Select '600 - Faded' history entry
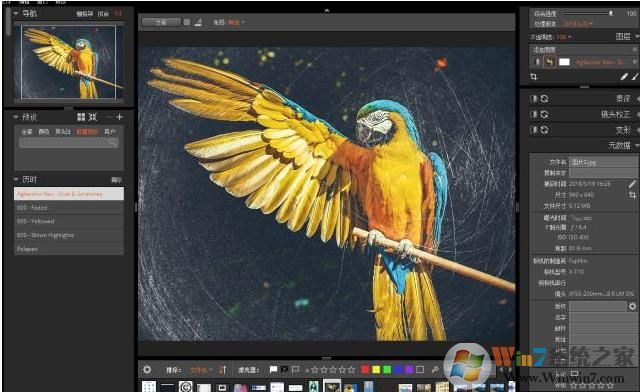This screenshot has width=641, height=392. pyautogui.click(x=69, y=208)
